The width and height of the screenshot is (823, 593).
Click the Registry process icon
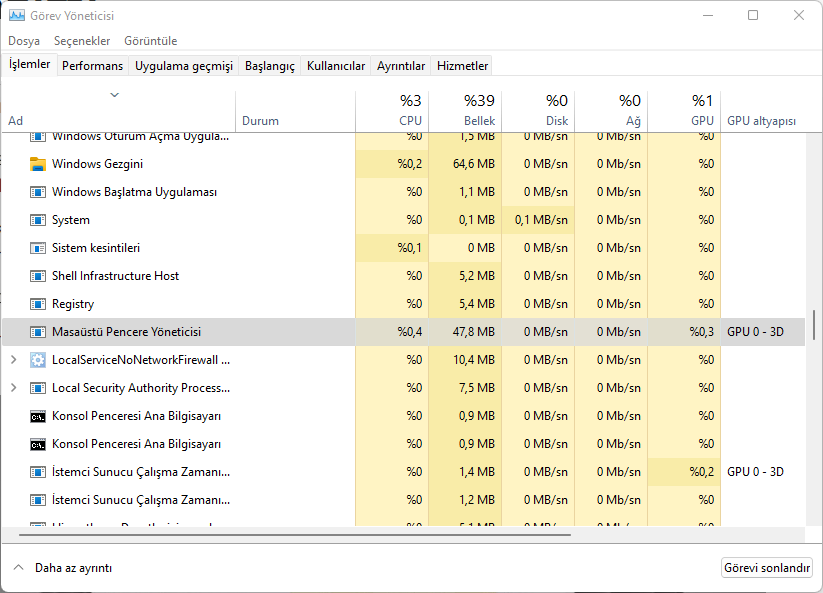click(38, 304)
